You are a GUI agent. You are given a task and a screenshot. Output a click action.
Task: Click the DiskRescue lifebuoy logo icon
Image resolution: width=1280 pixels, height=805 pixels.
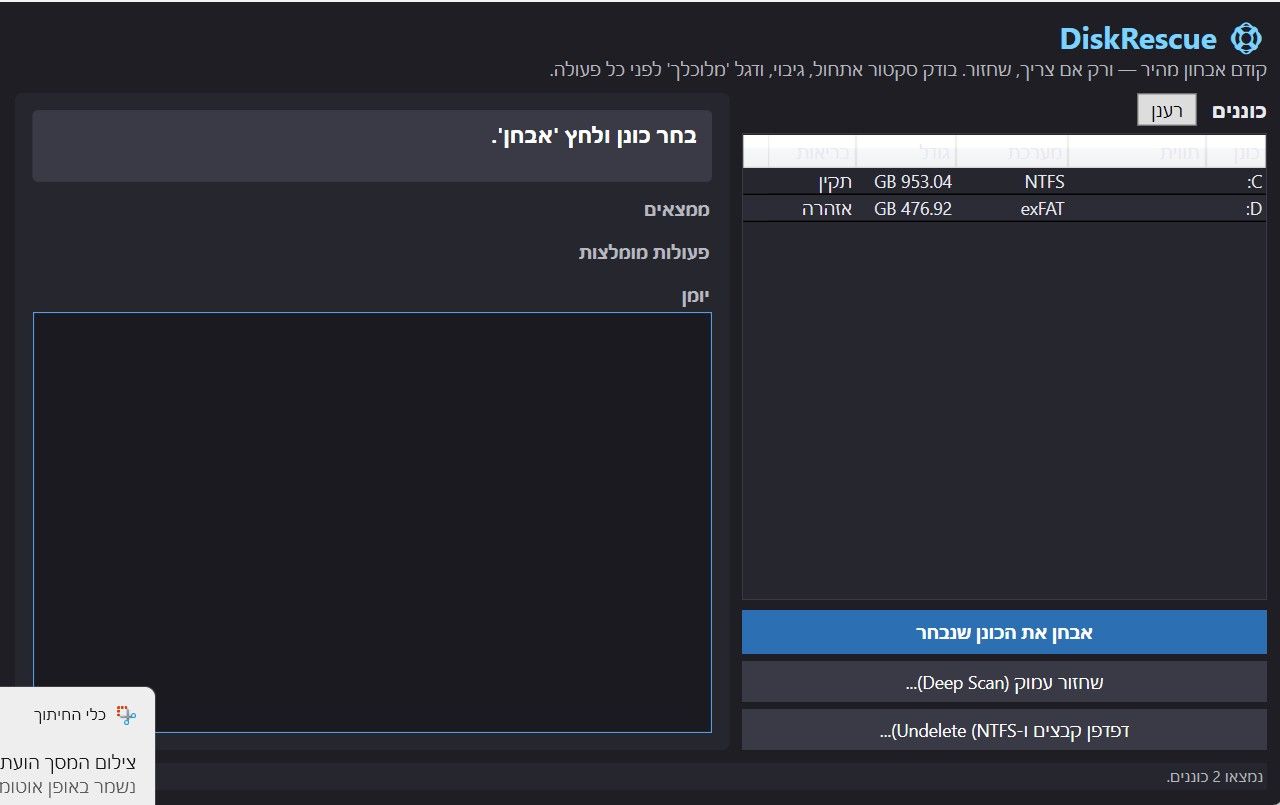point(1246,39)
